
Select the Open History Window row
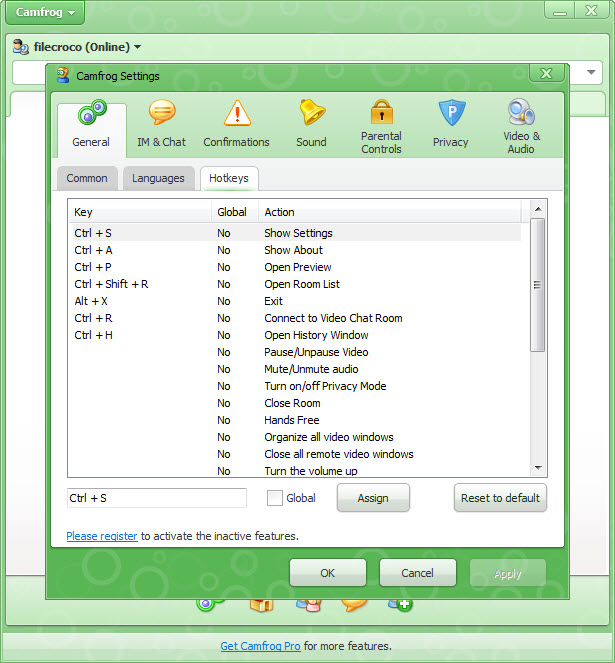295,335
